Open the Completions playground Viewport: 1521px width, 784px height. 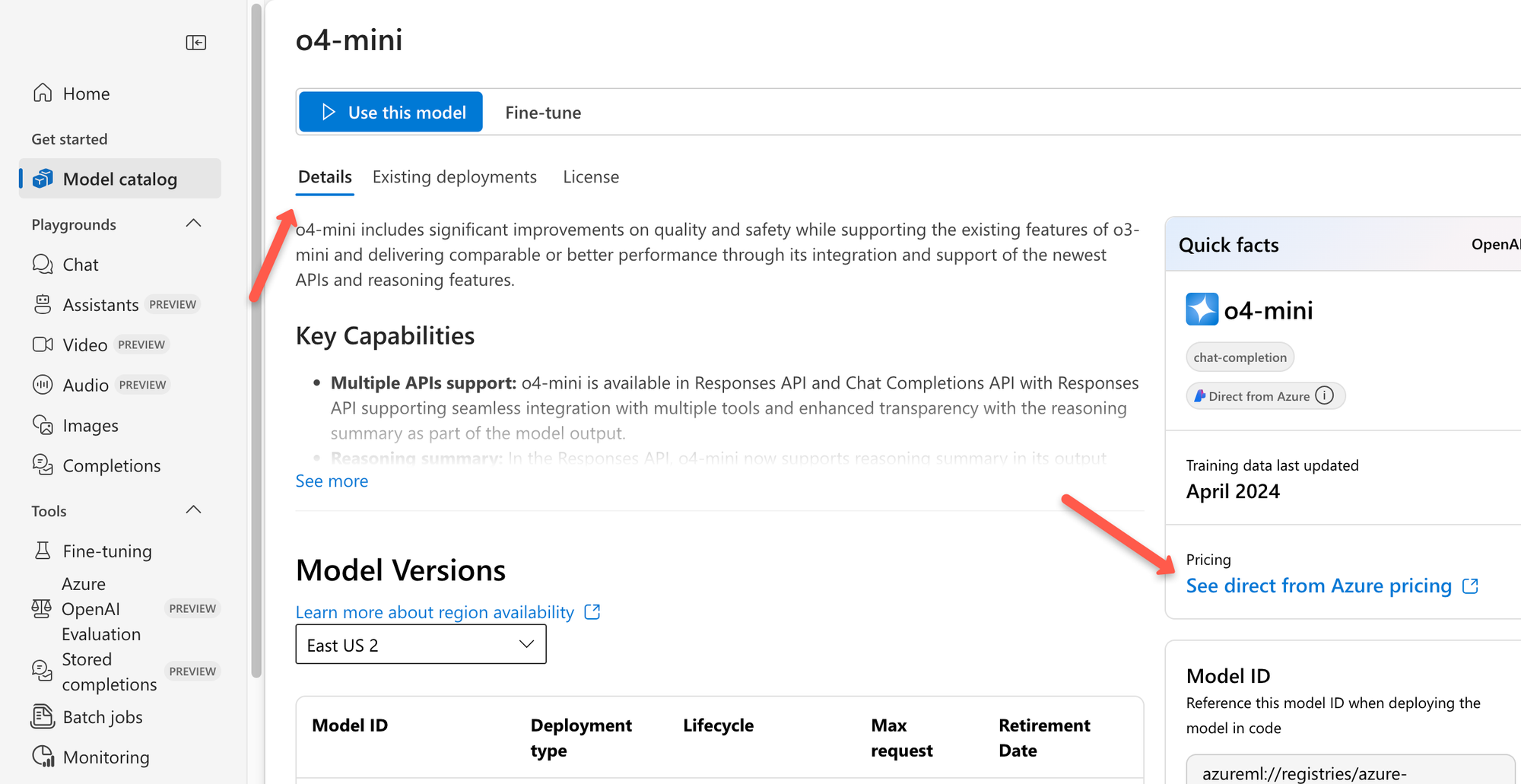[x=111, y=465]
